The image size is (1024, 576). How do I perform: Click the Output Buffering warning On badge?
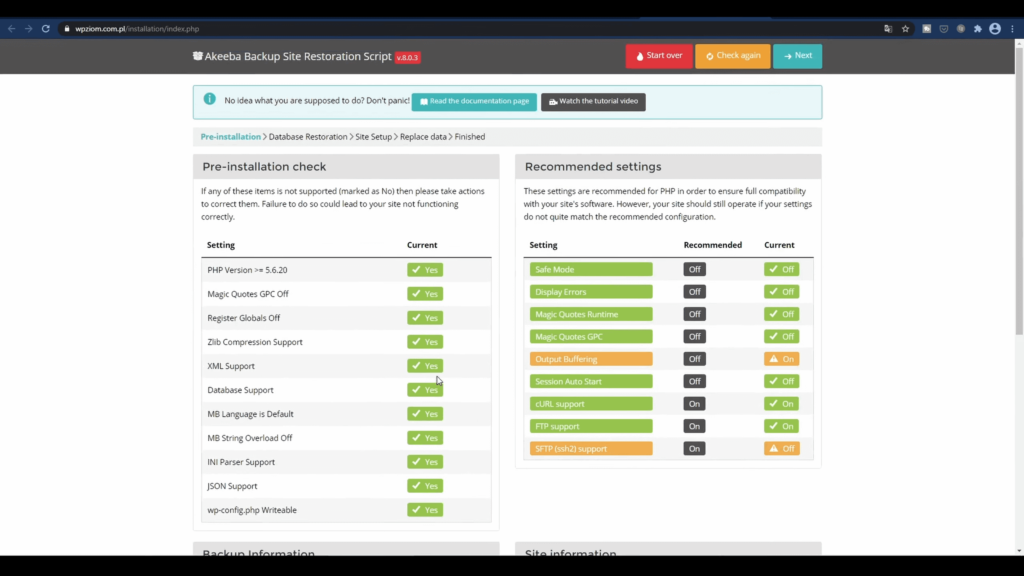[781, 359]
